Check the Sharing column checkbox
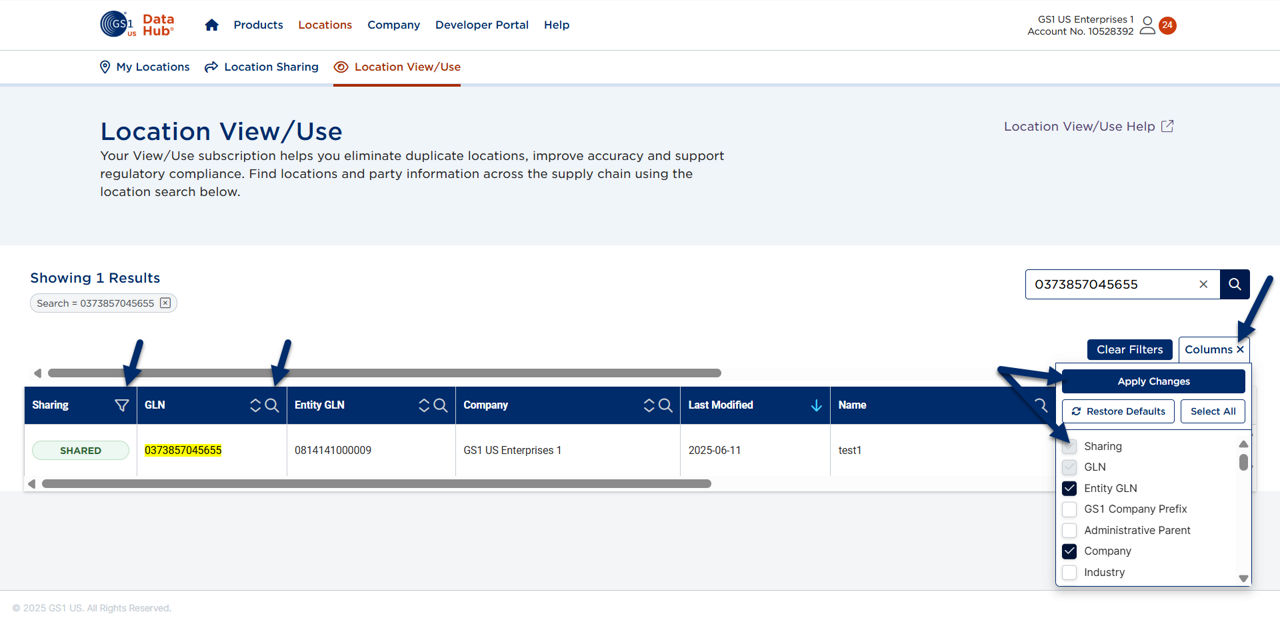 pyautogui.click(x=1069, y=446)
